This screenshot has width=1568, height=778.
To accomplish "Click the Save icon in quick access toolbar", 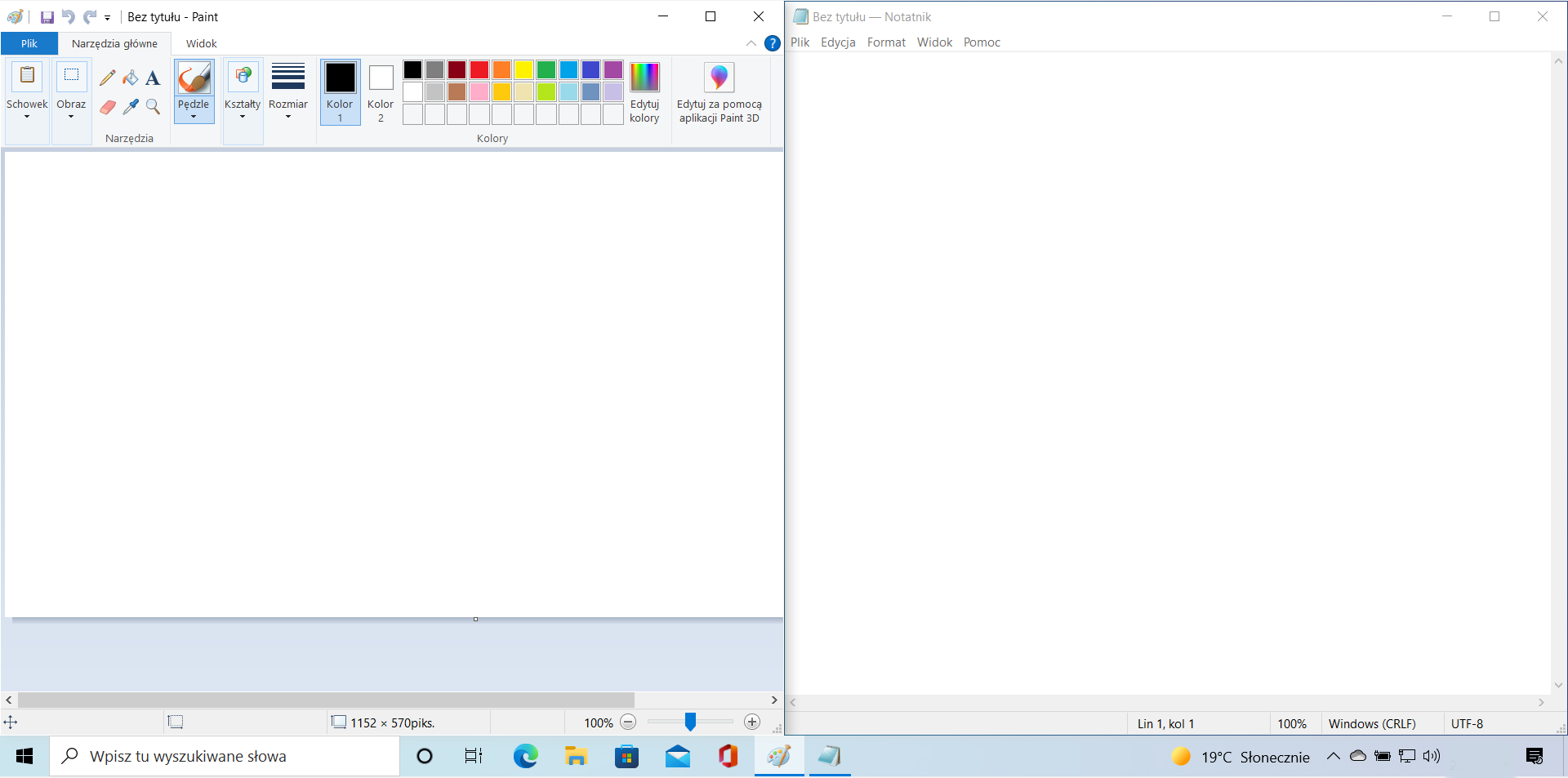I will (47, 16).
